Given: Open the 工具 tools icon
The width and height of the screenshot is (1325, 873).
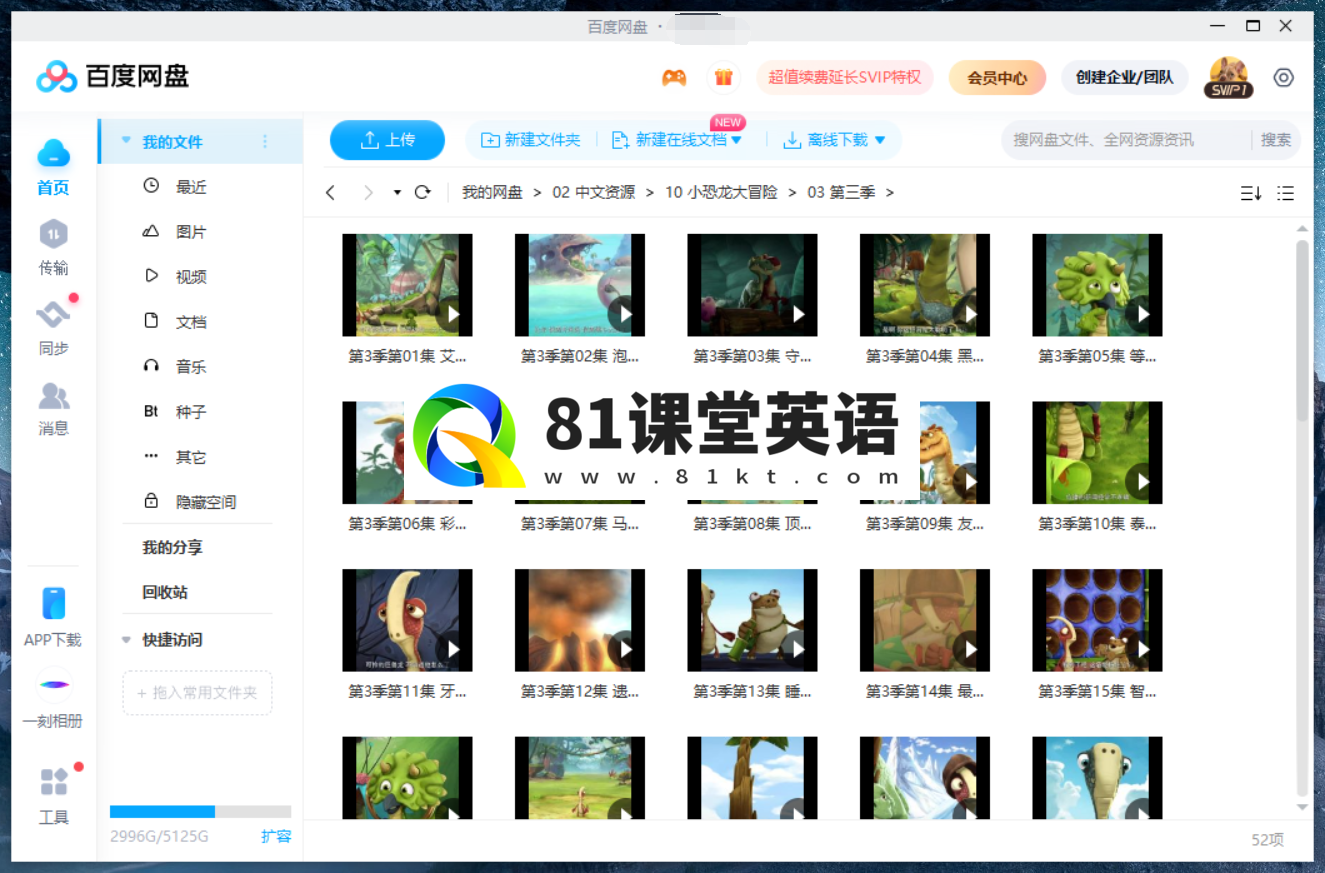Looking at the screenshot, I should click(x=54, y=782).
